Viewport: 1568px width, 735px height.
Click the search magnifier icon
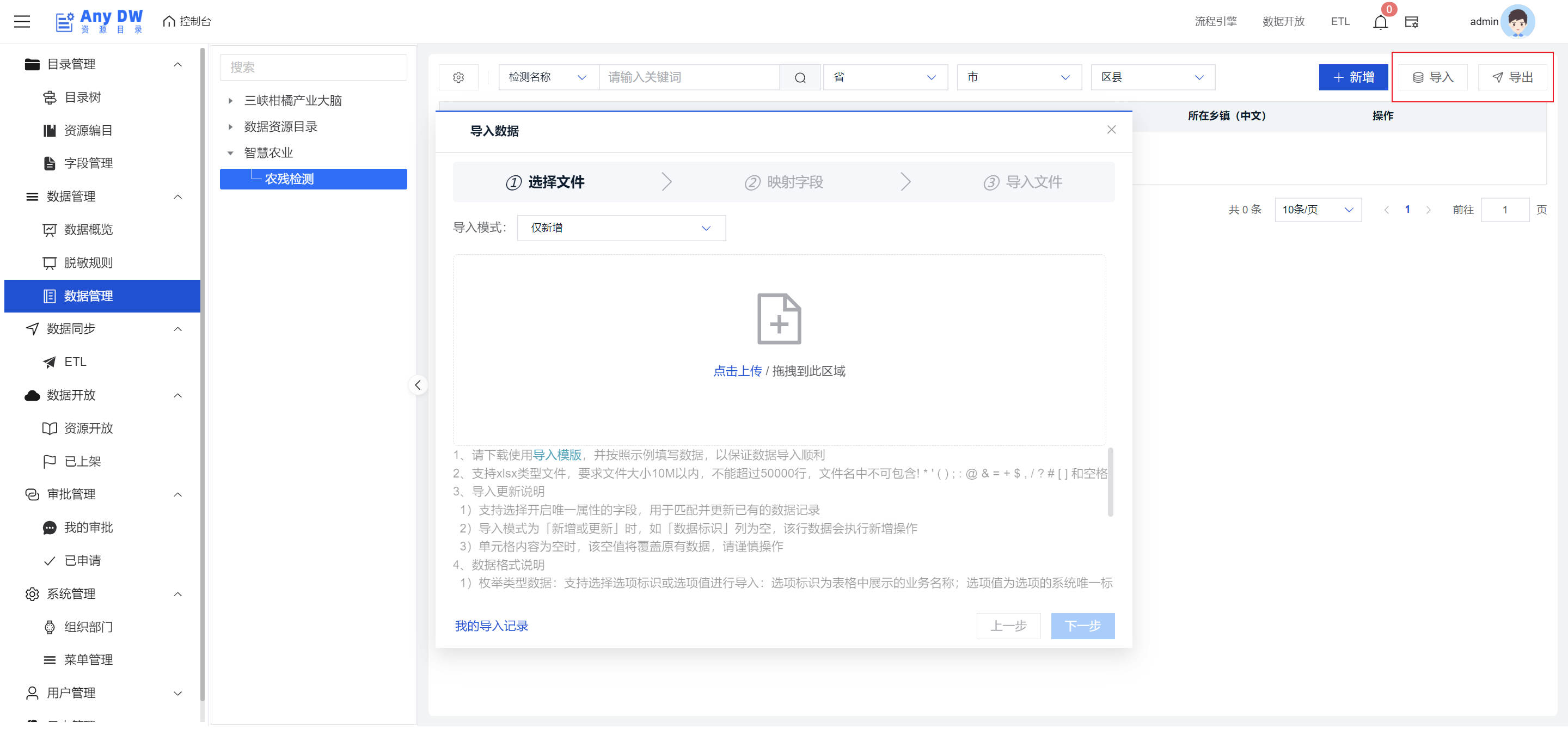tap(800, 77)
